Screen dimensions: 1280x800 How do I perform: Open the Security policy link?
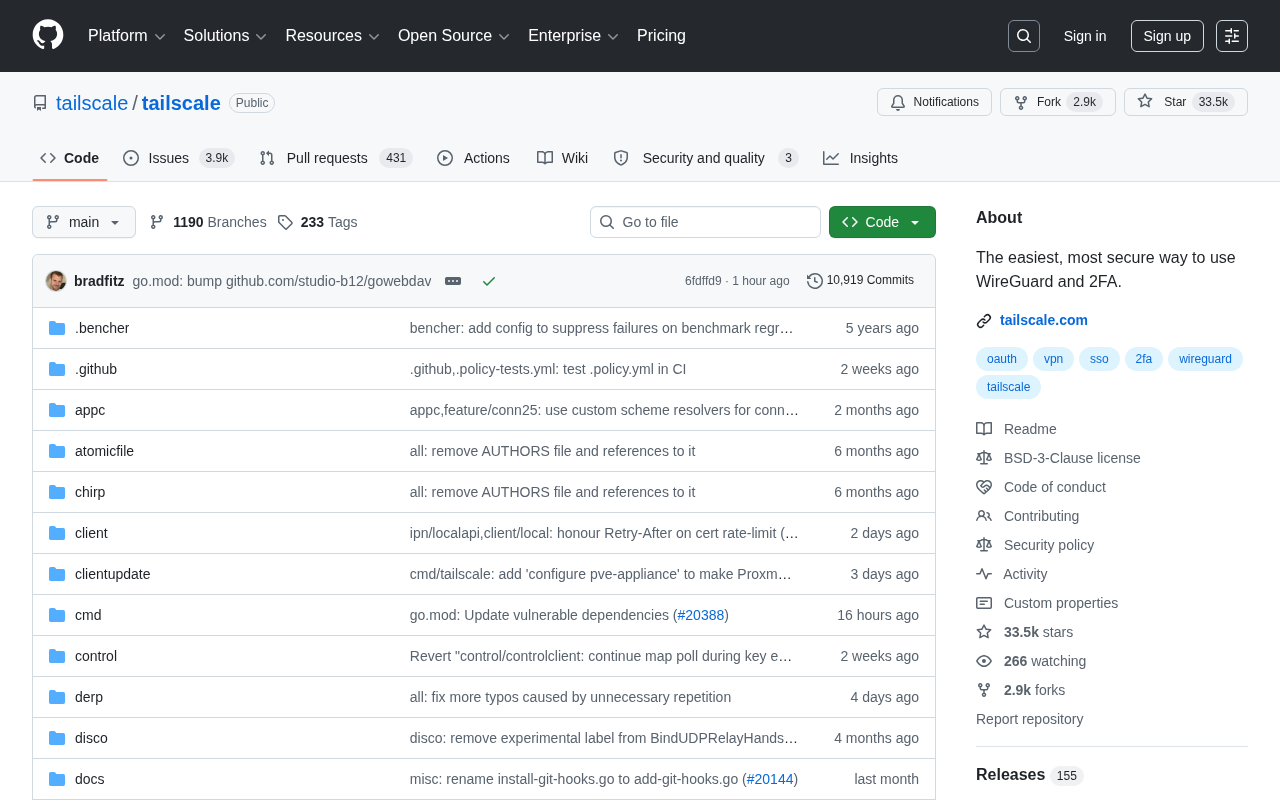click(1049, 545)
